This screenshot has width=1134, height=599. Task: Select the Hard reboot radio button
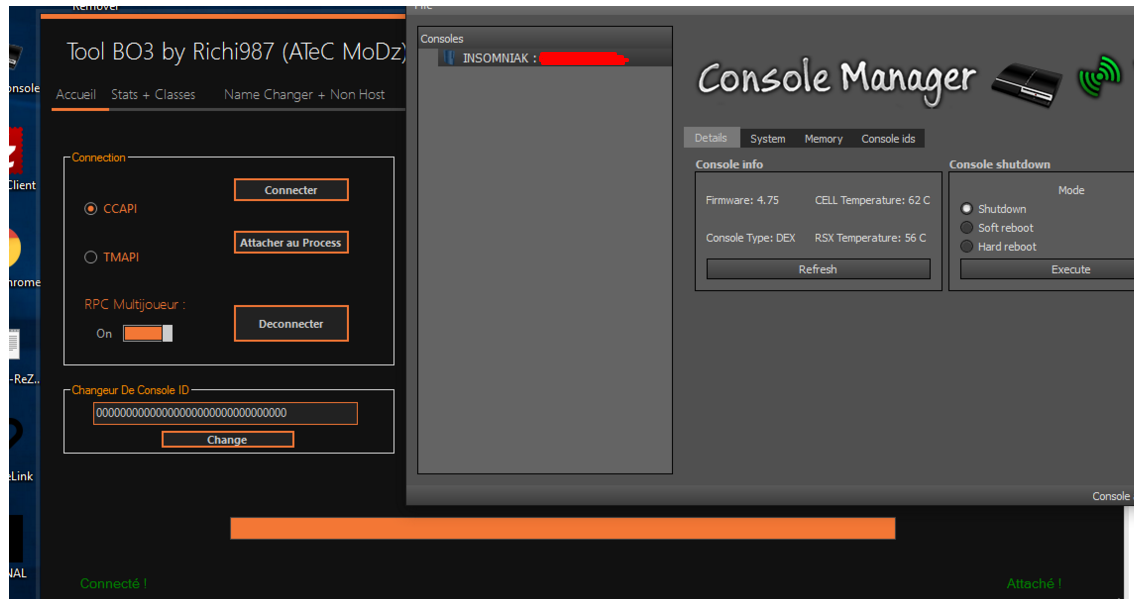tap(966, 246)
